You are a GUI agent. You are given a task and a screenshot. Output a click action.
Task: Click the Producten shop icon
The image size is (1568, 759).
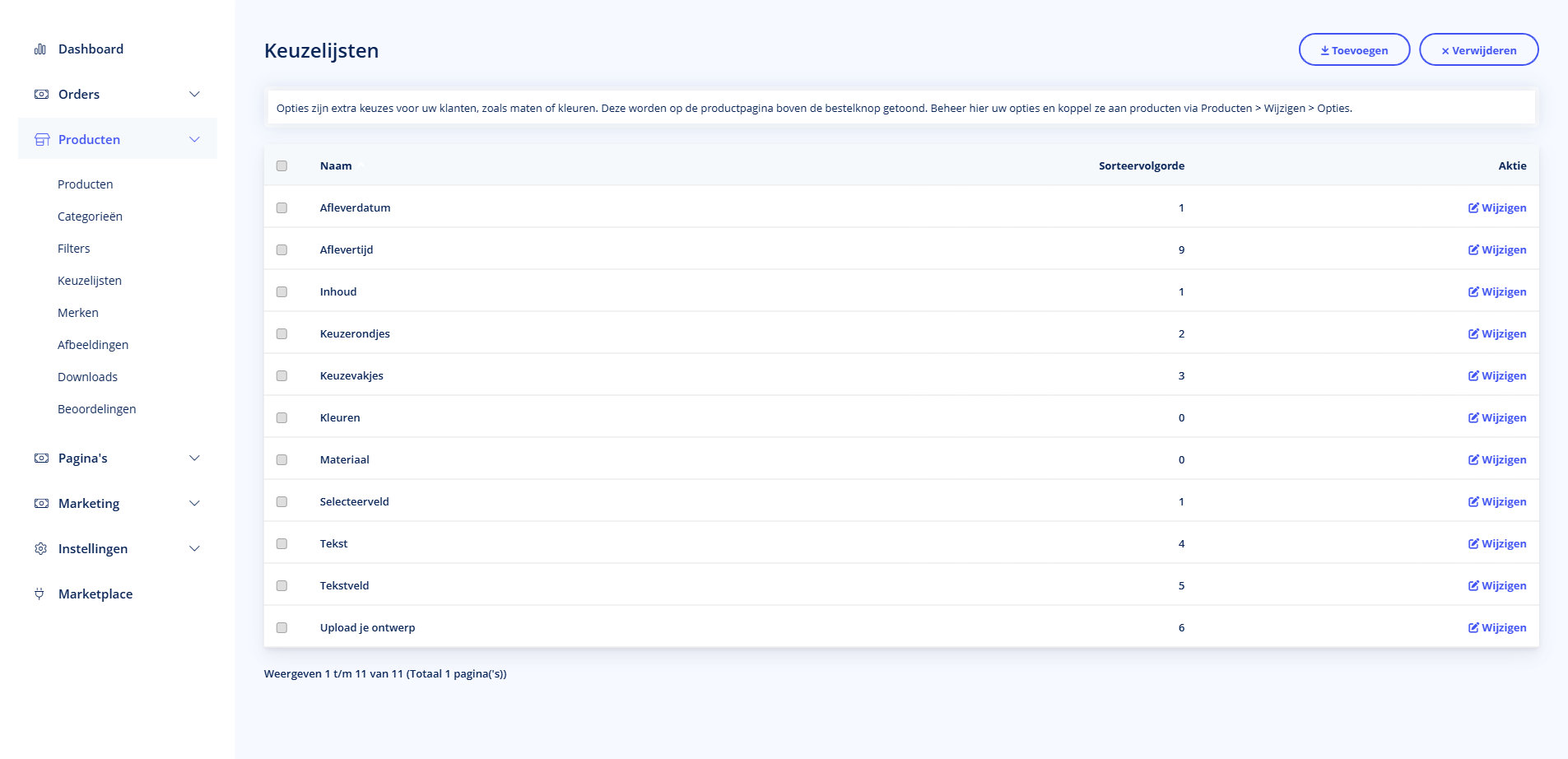[42, 140]
